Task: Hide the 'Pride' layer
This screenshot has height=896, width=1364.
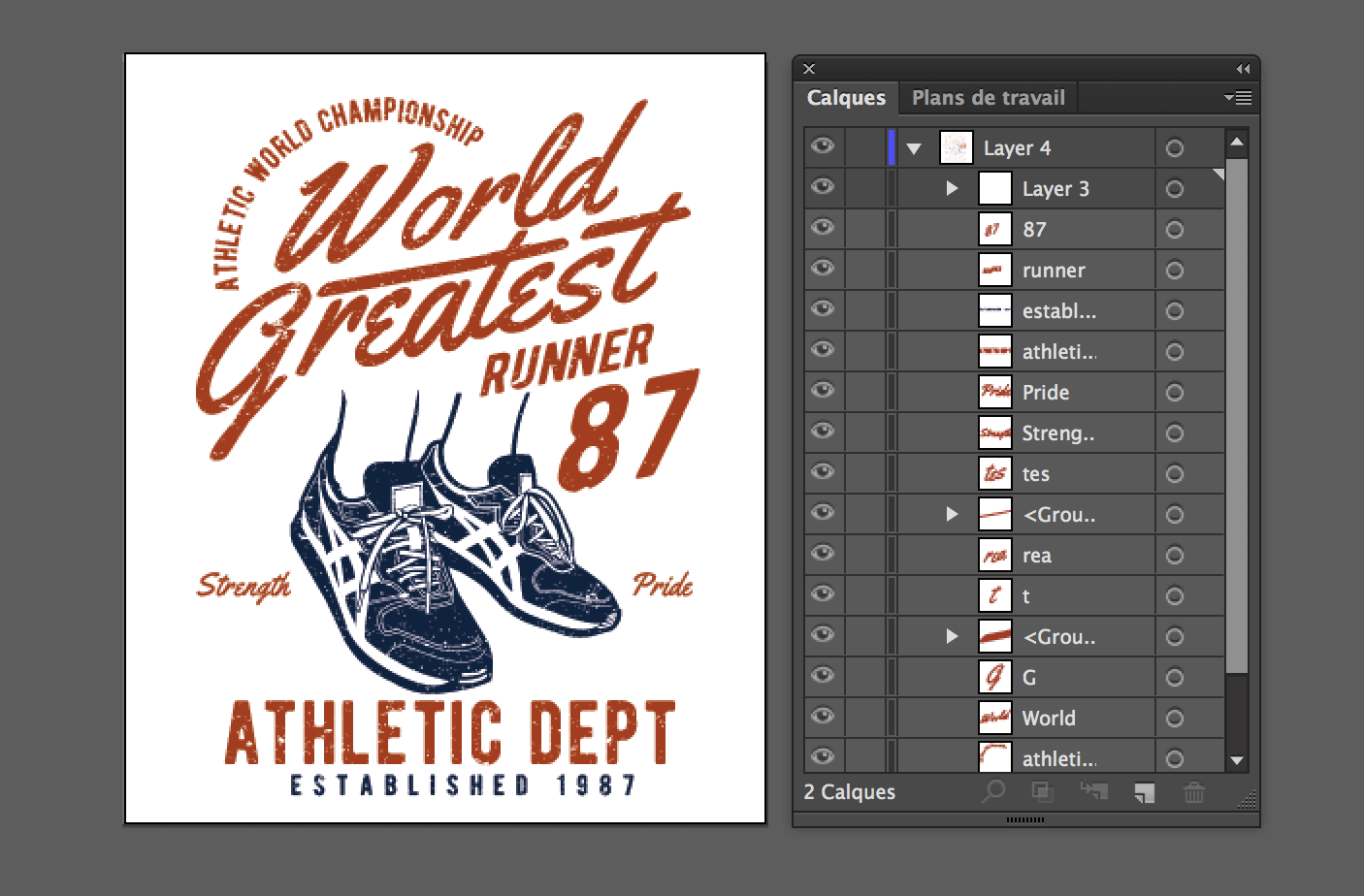Action: [x=823, y=392]
